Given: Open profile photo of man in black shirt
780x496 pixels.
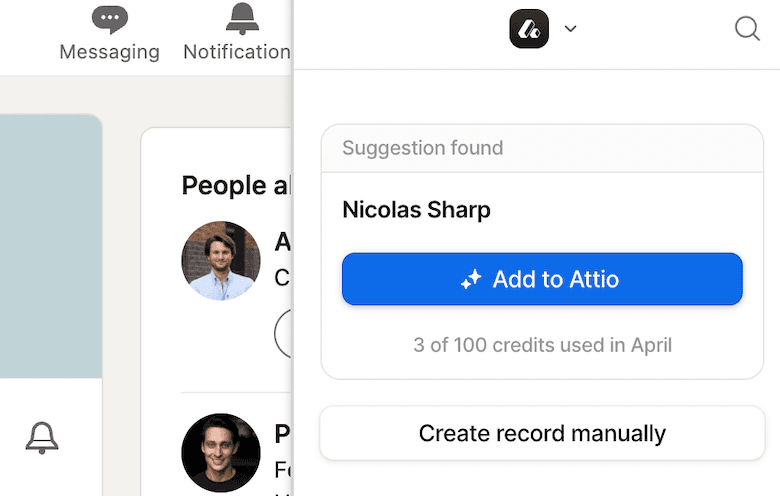Looking at the screenshot, I should [221, 453].
